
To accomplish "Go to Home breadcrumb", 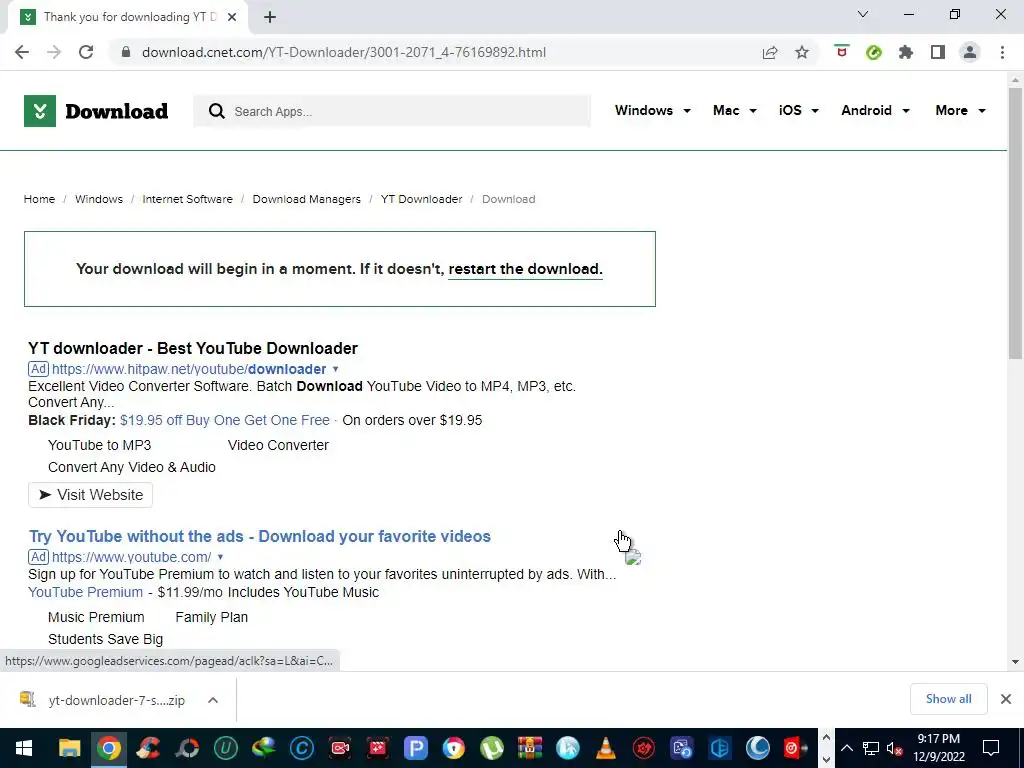I will click(x=39, y=199).
